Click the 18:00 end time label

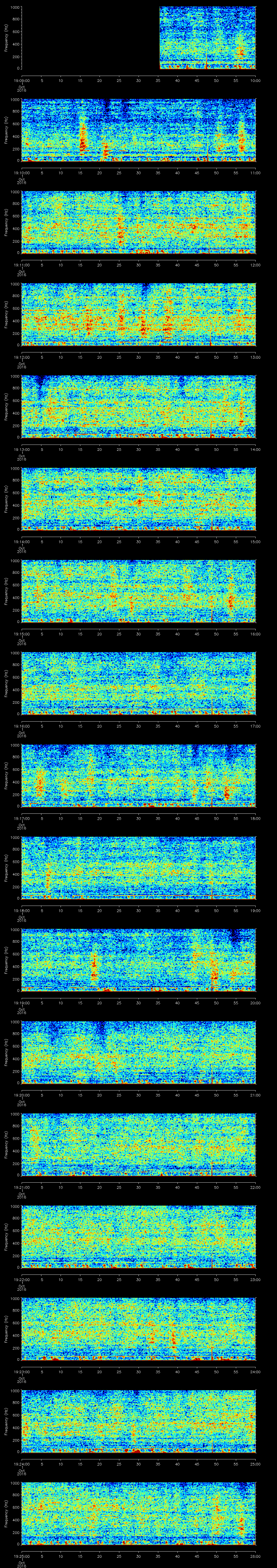pyautogui.click(x=255, y=818)
